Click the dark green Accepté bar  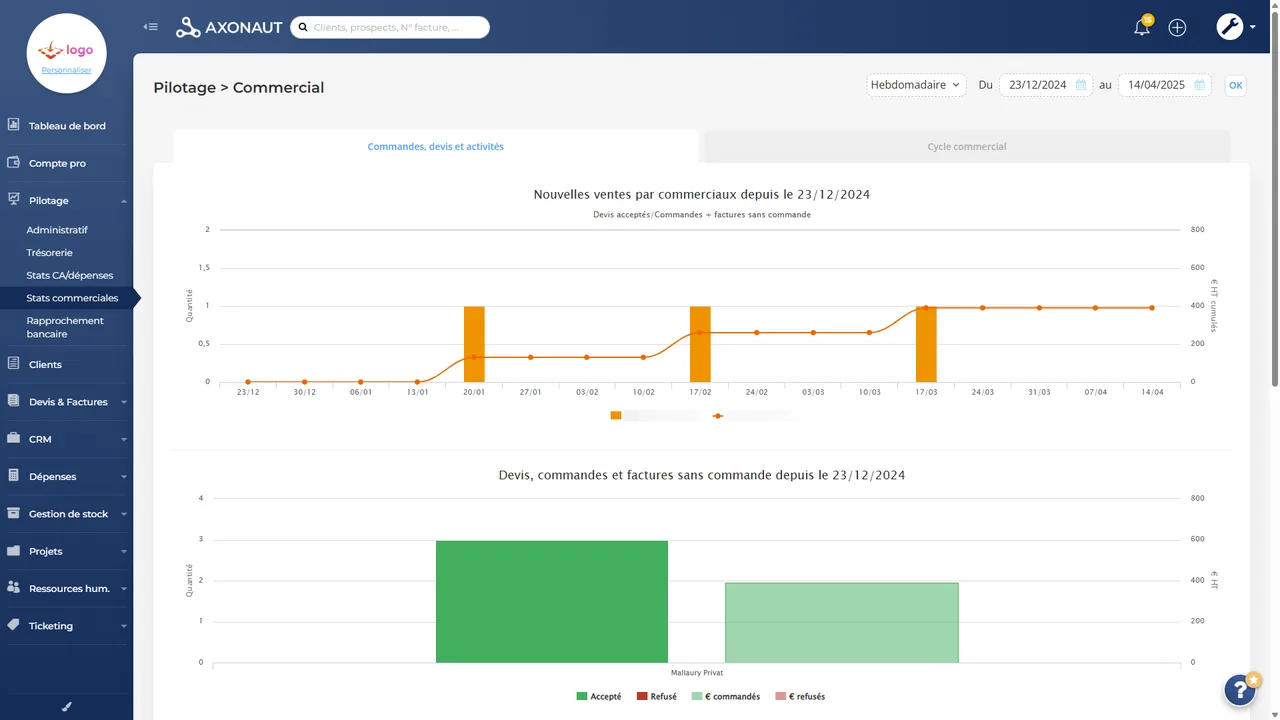(x=552, y=601)
